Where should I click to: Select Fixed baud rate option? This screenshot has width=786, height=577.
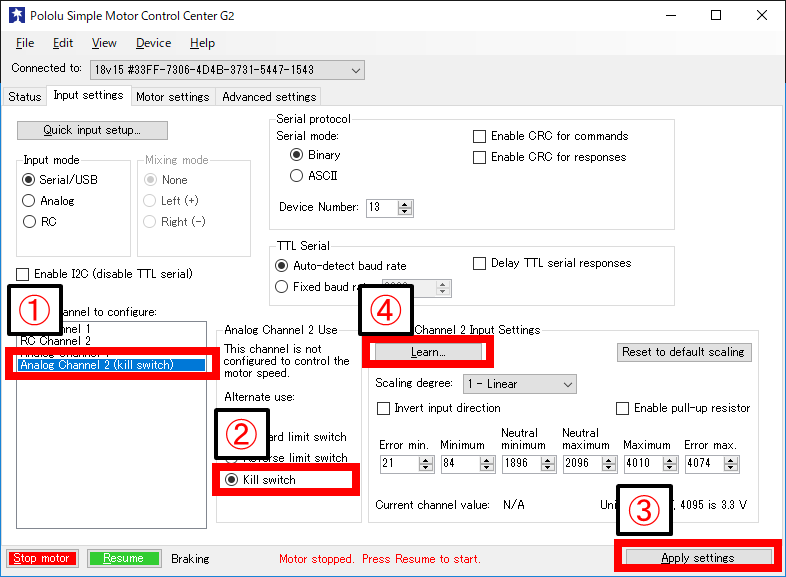pos(321,287)
